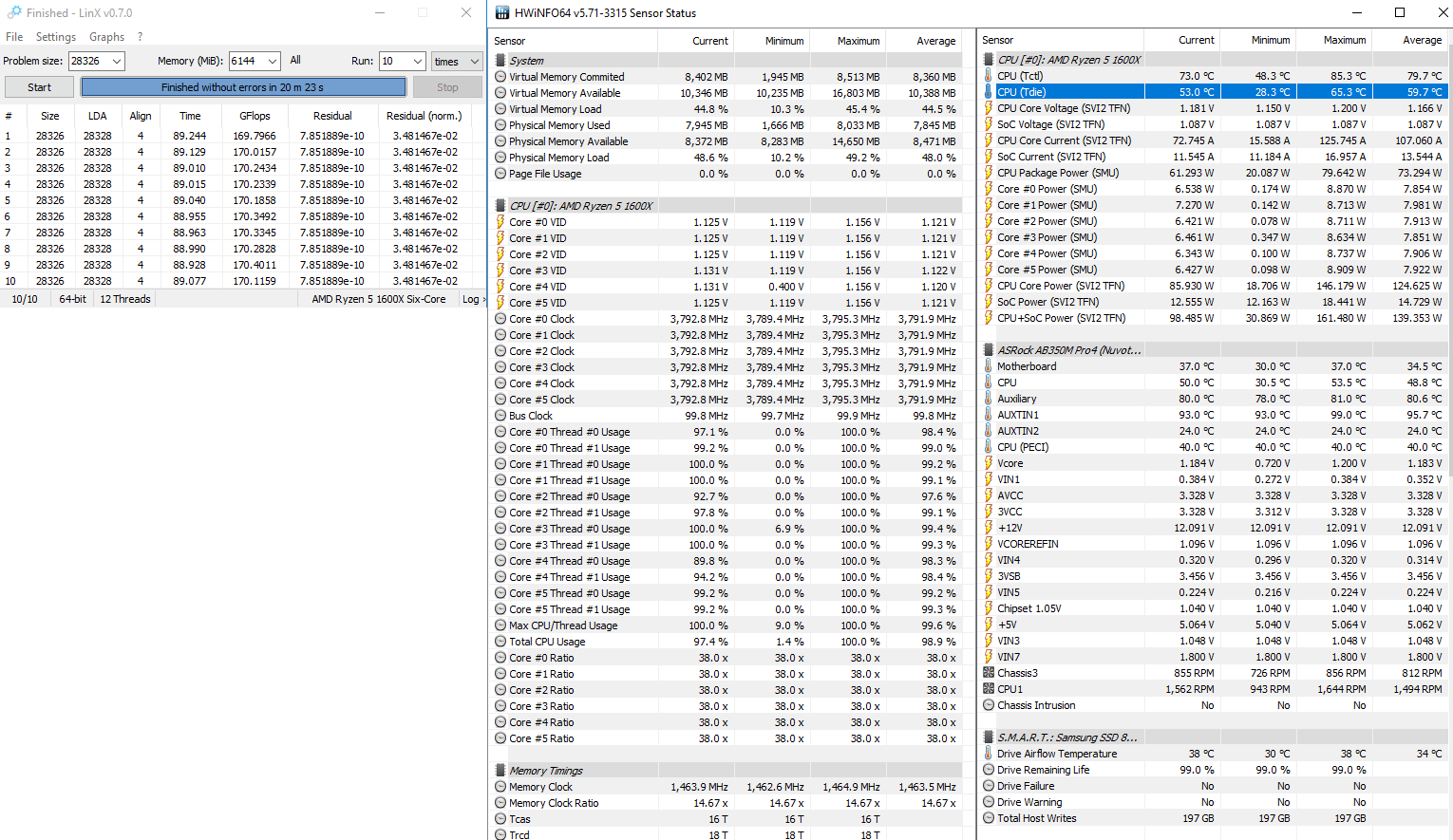Click the Drive Remaining Life icon
The image size is (1453, 840).
tap(989, 770)
